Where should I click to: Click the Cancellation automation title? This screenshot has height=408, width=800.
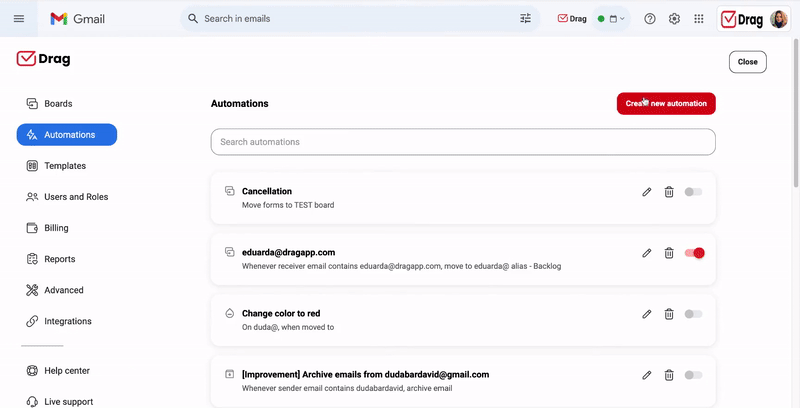[267, 191]
